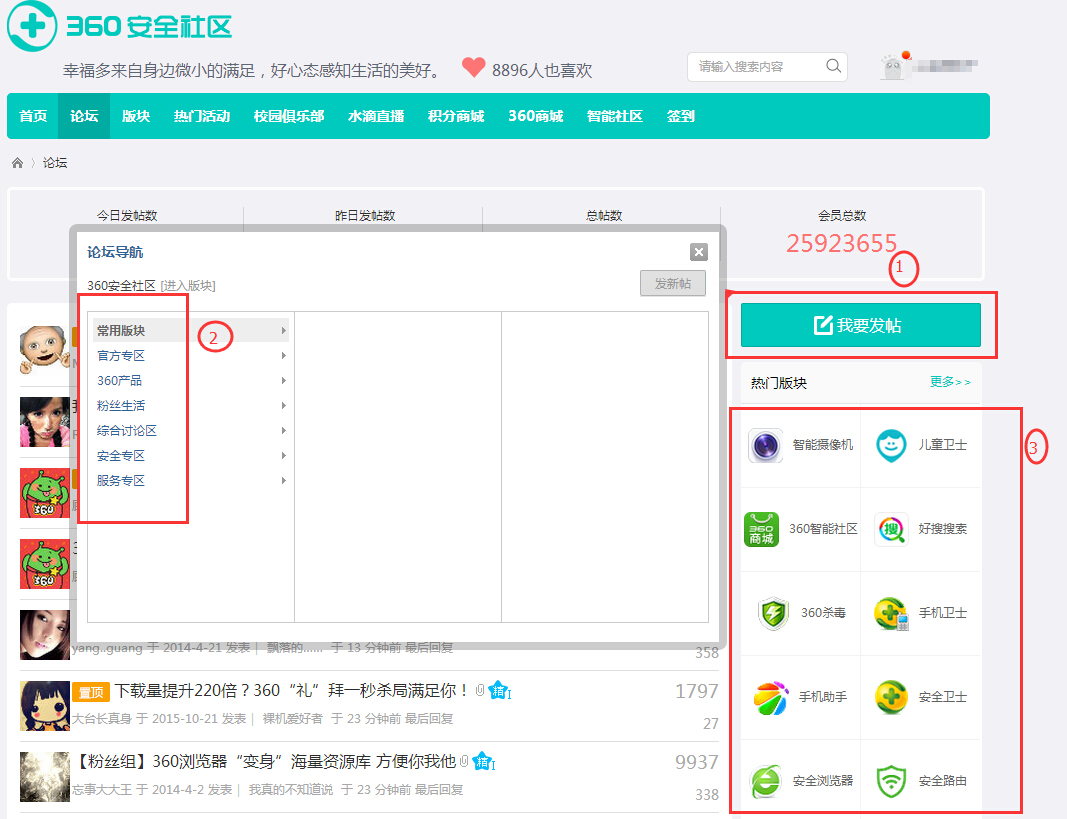Open the 积分商城 nav menu item
1067x819 pixels.
(x=455, y=116)
